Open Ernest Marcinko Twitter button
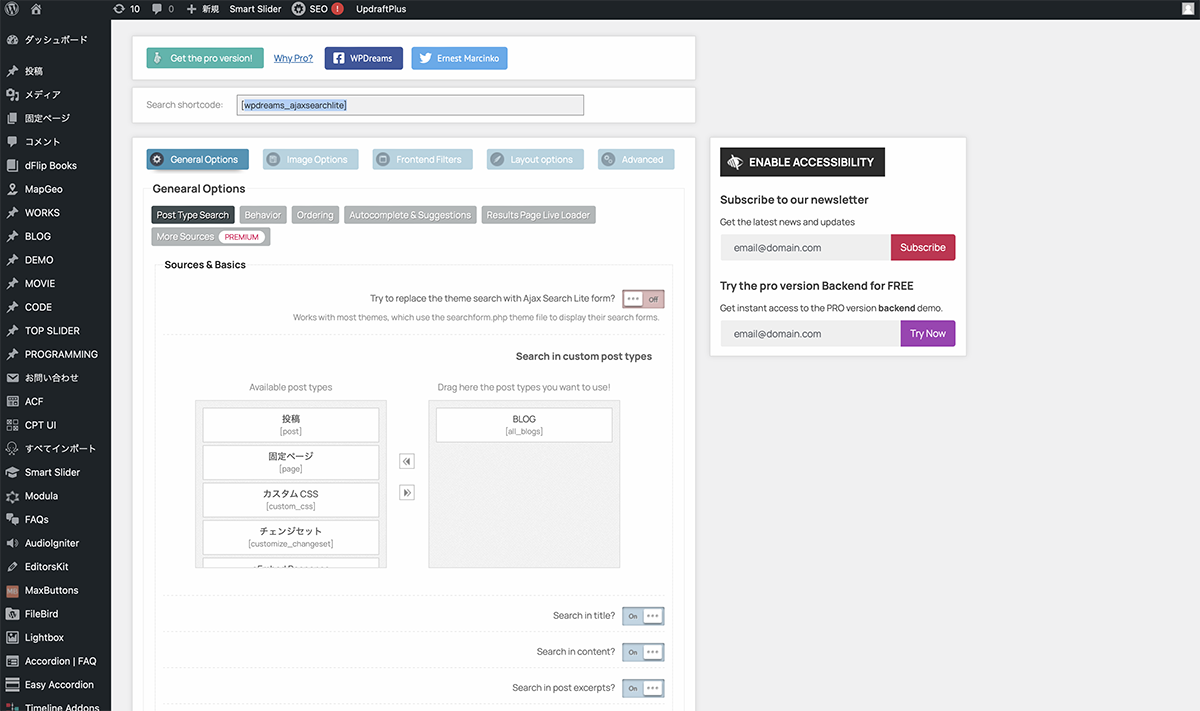 459,59
